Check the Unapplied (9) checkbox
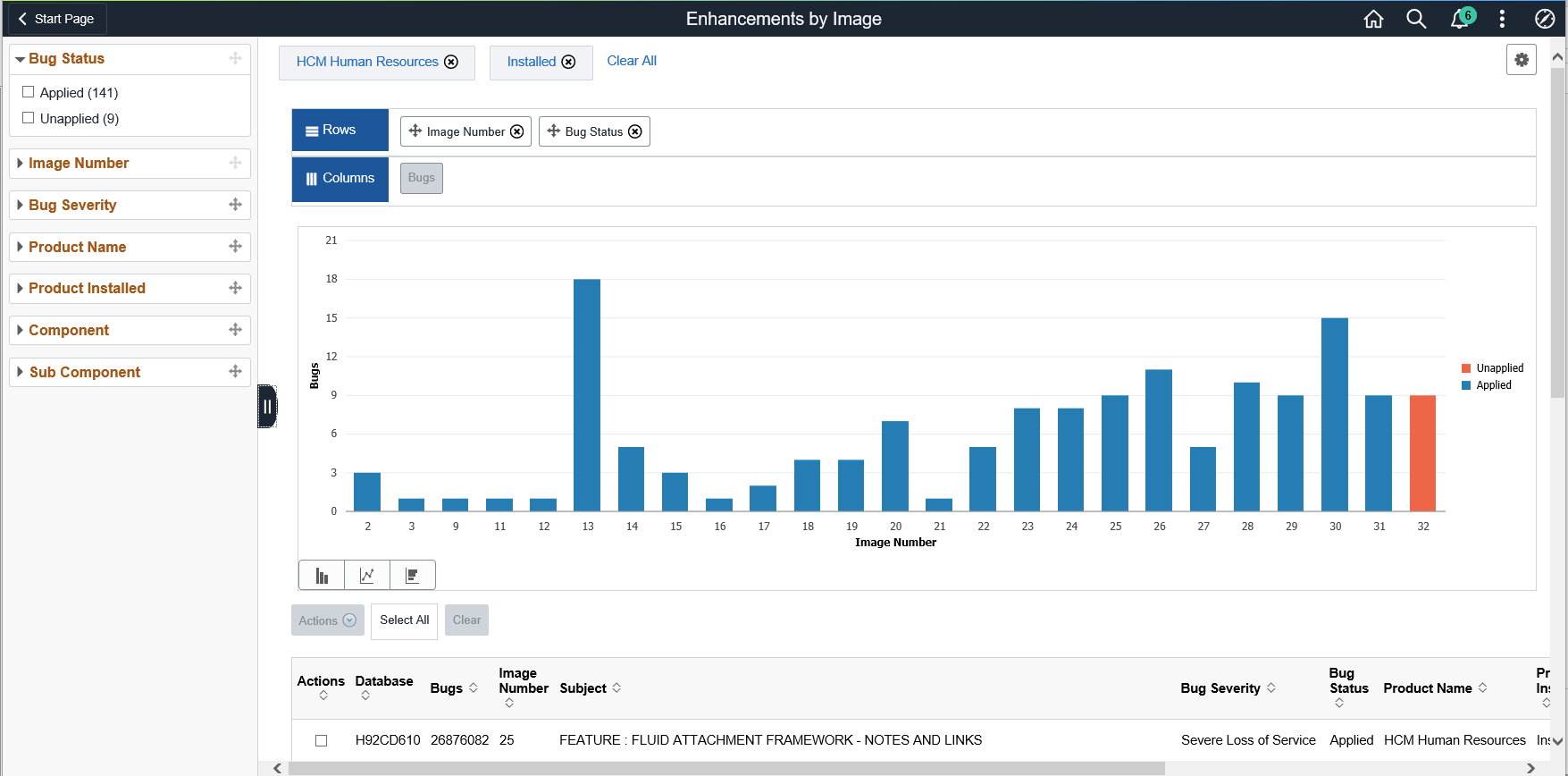This screenshot has height=776, width=1568. click(29, 118)
